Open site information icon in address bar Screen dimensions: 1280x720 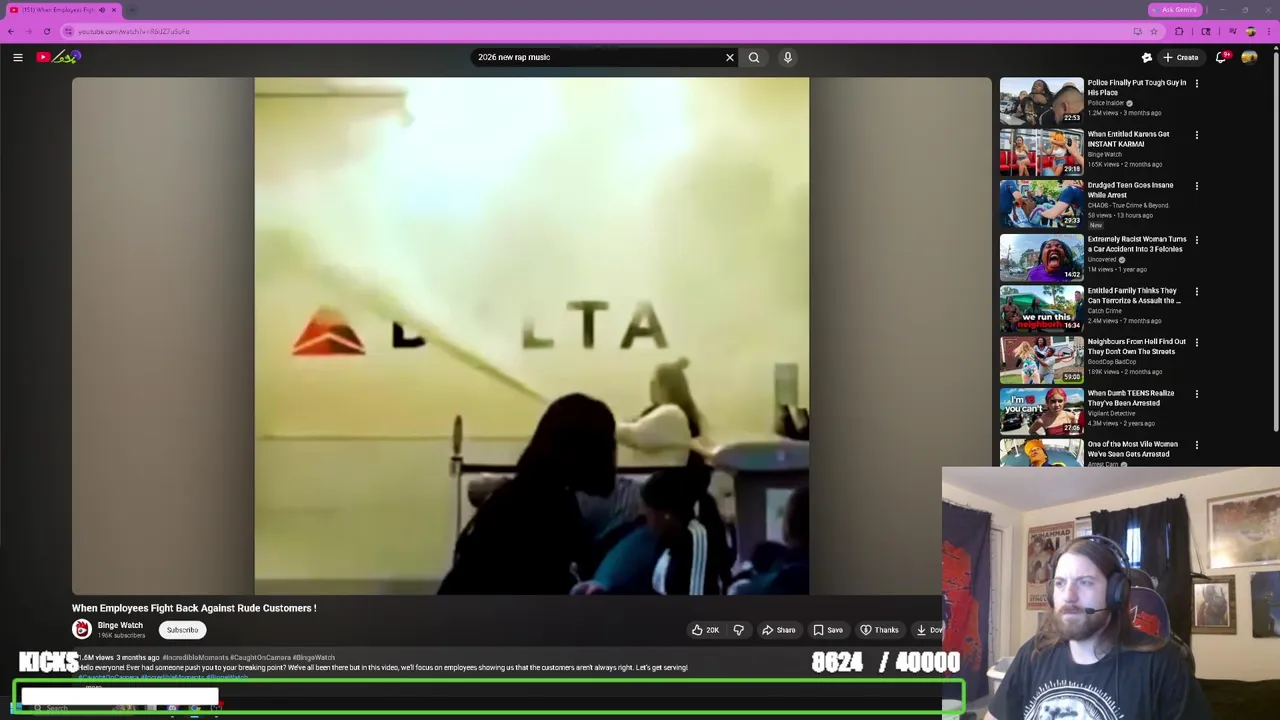click(68, 31)
